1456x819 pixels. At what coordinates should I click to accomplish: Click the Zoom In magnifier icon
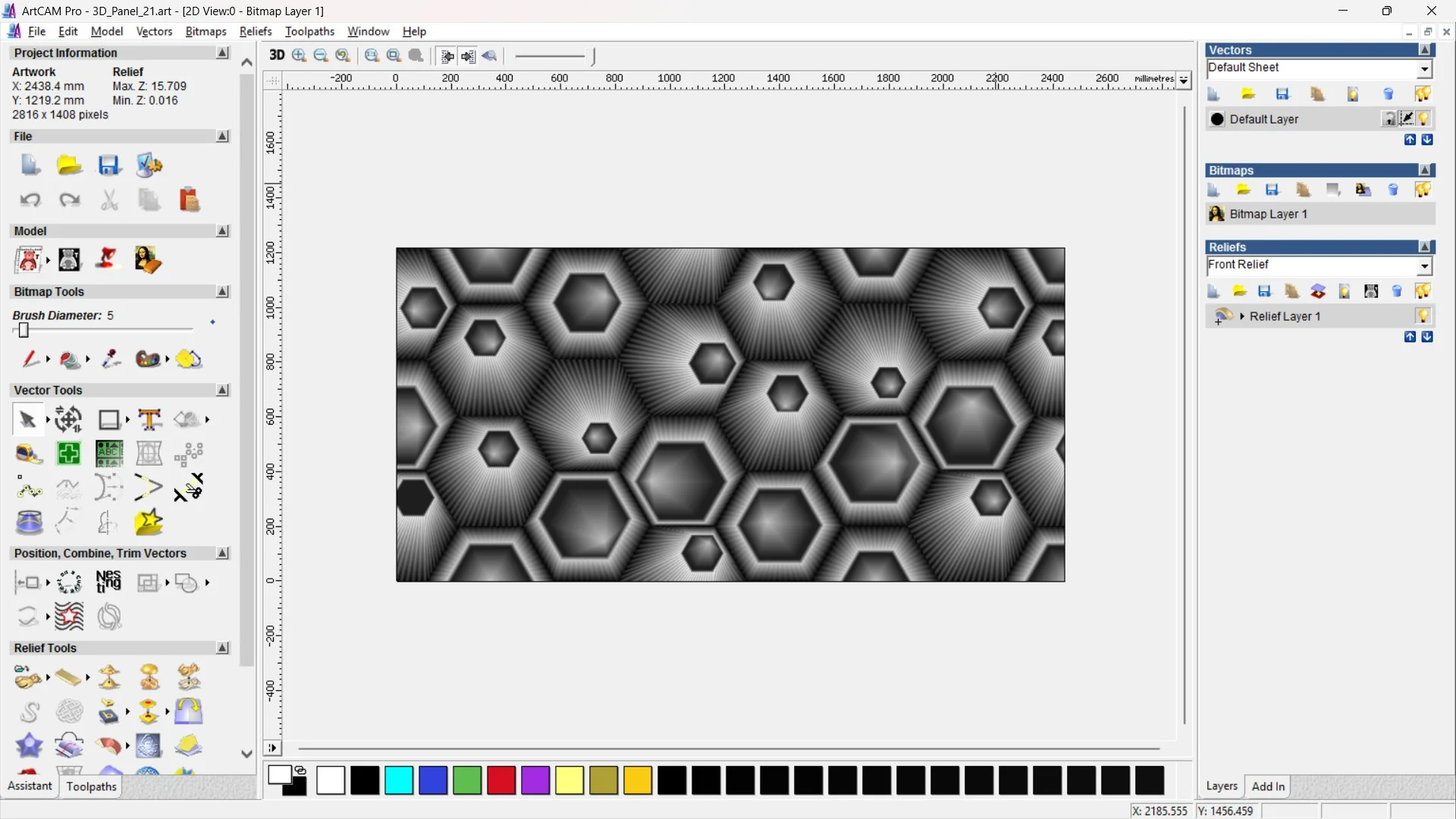point(299,55)
